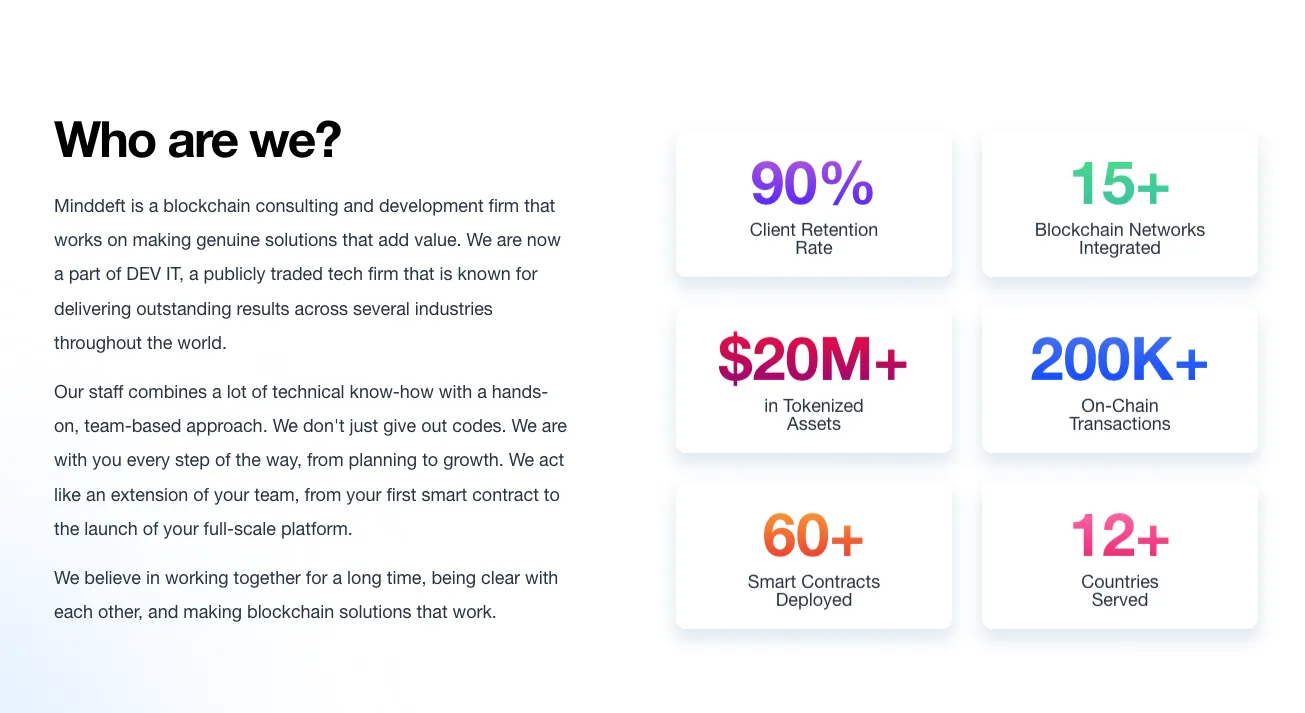Click the paragraph starting 'We believe in working'

[x=306, y=595]
